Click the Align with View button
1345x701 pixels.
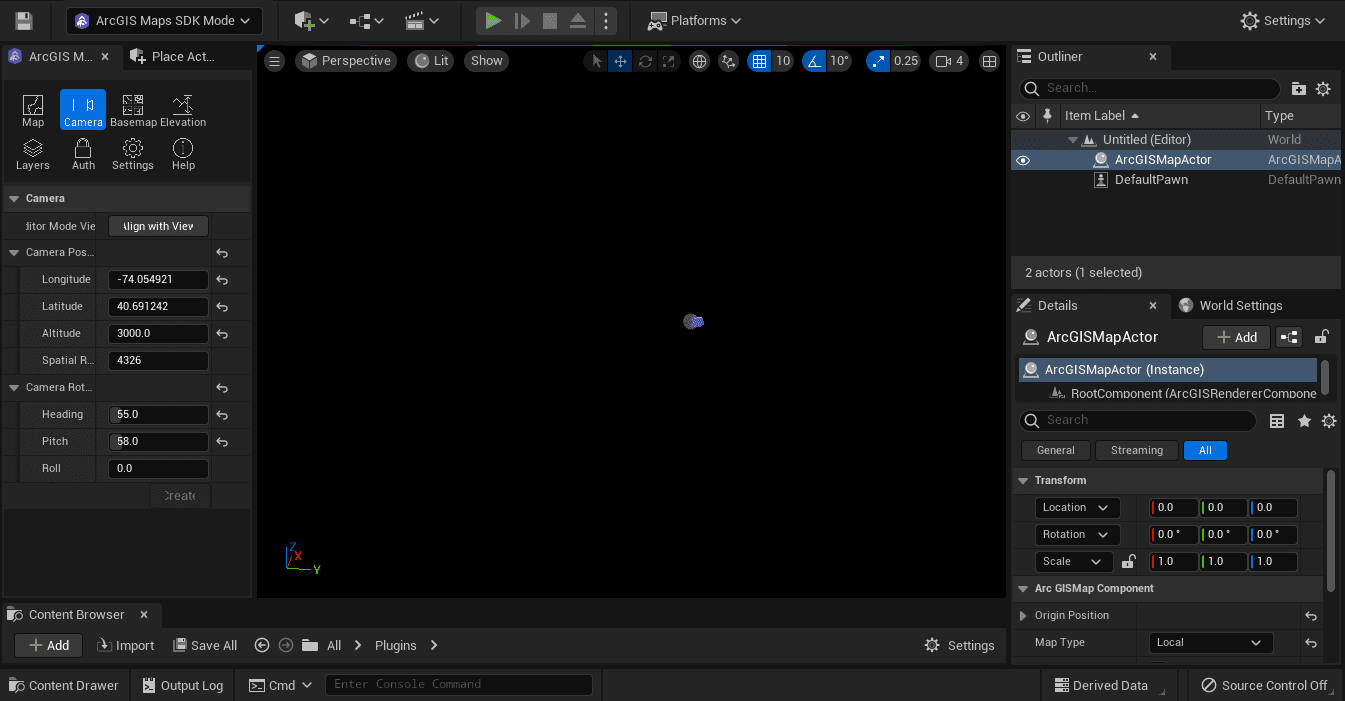pyautogui.click(x=158, y=226)
